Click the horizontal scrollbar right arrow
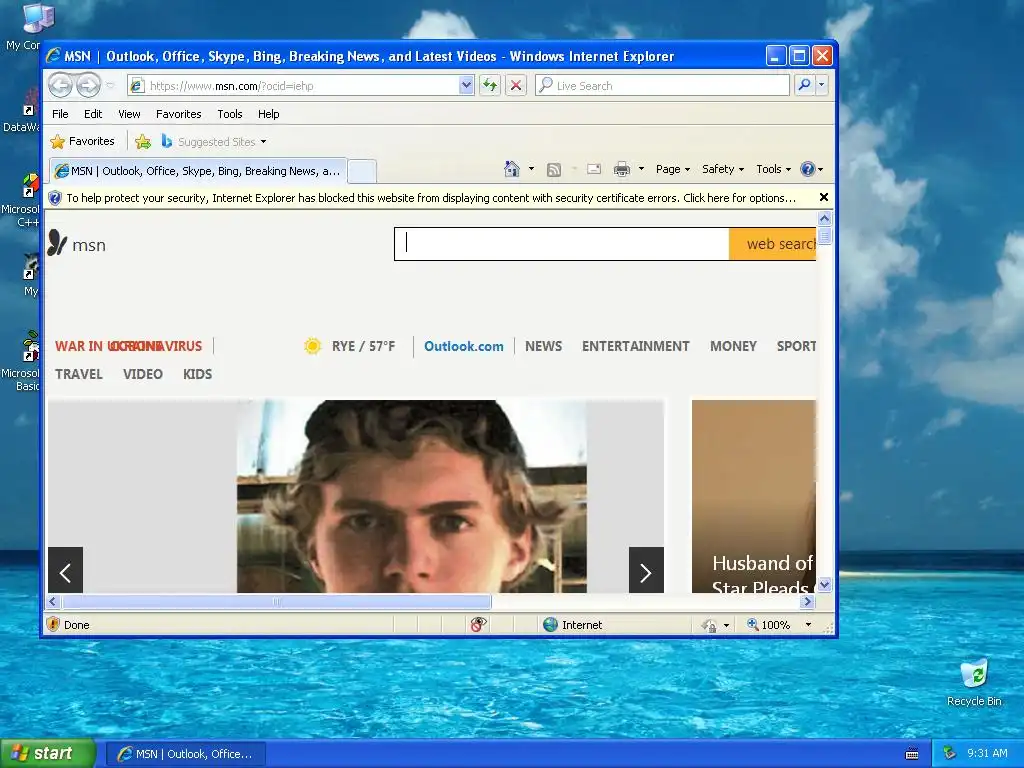 (808, 601)
